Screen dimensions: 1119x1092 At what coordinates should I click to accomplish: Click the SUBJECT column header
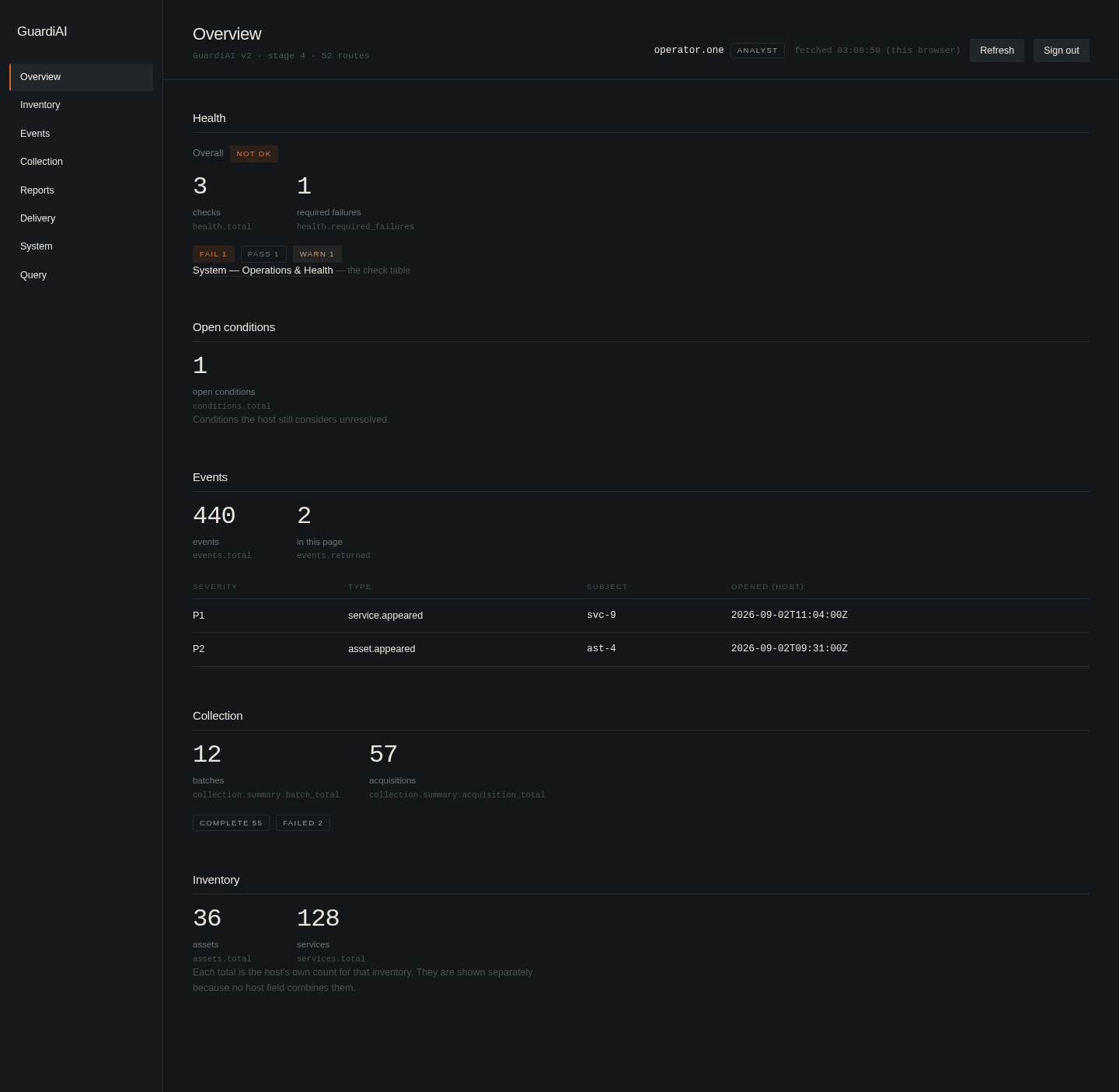607,587
